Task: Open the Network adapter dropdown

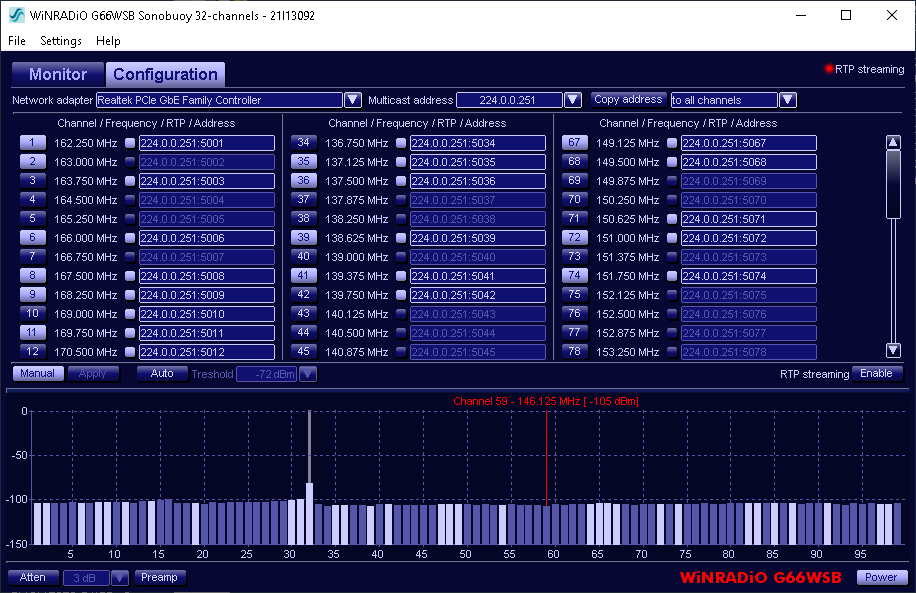Action: click(352, 100)
